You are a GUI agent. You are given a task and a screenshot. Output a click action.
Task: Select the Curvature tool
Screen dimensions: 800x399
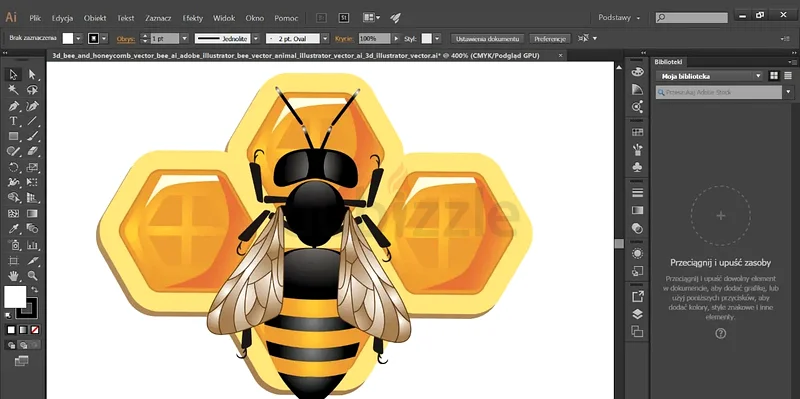tap(32, 106)
